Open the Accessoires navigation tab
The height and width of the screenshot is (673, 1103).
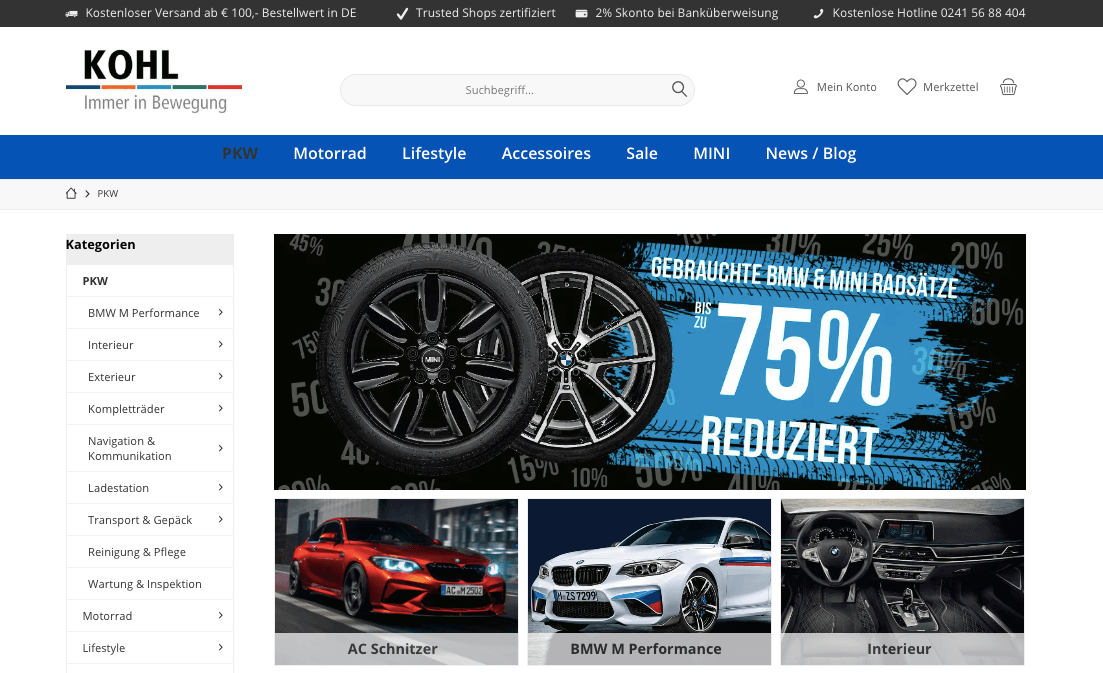tap(546, 153)
